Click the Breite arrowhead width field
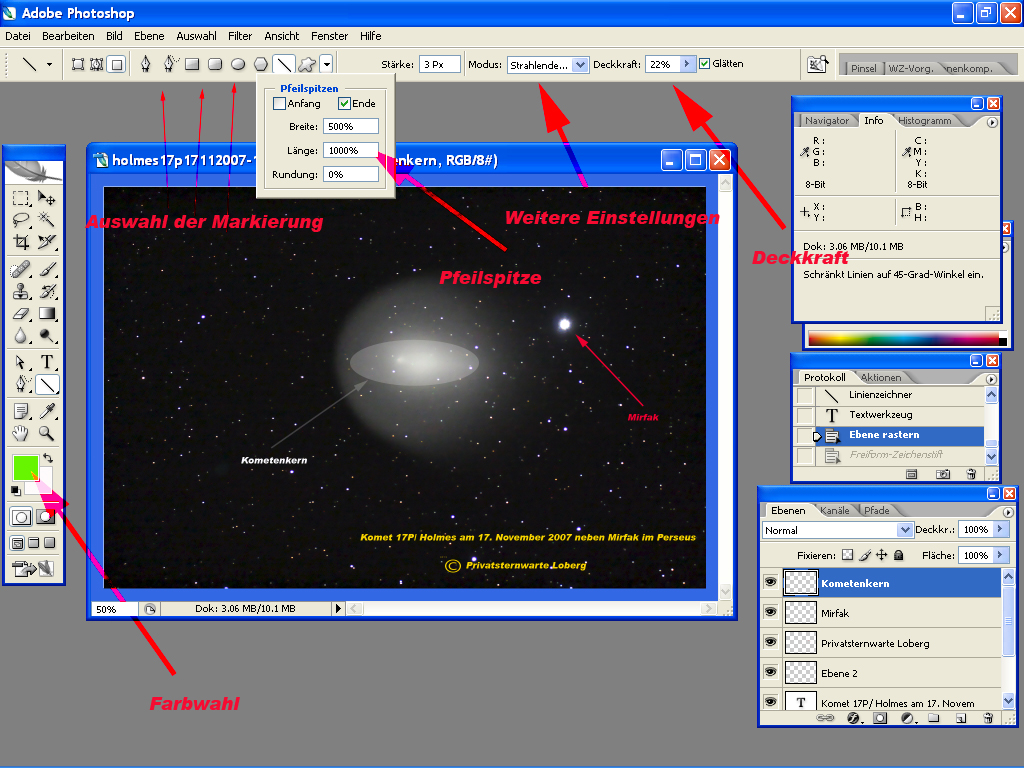Image resolution: width=1024 pixels, height=768 pixels. pos(351,126)
